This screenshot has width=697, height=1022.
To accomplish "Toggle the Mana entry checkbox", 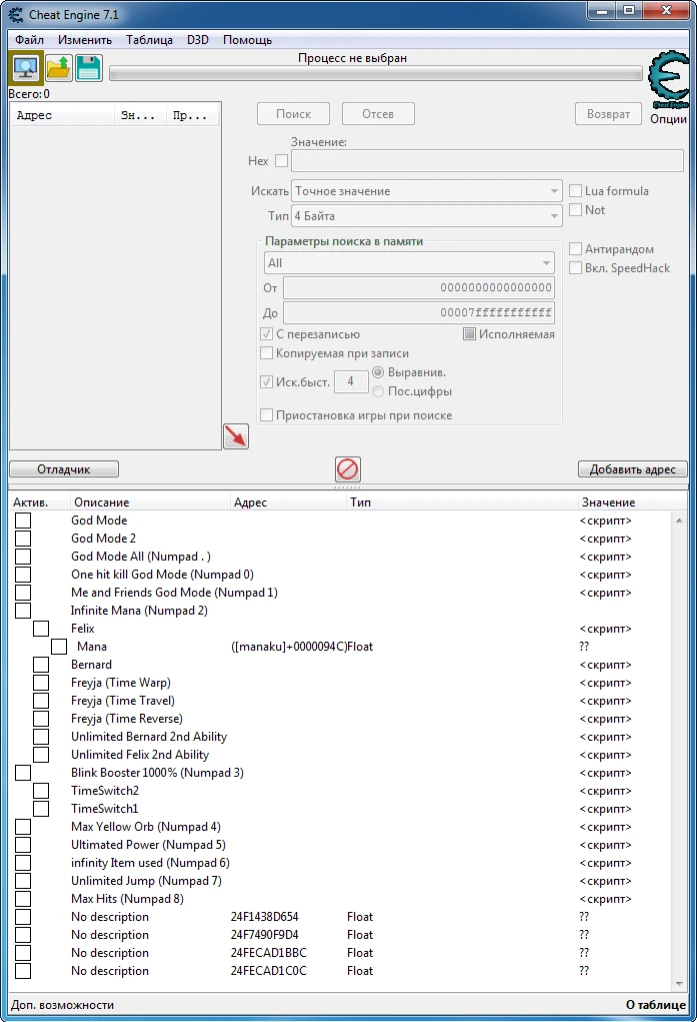I will pos(59,647).
